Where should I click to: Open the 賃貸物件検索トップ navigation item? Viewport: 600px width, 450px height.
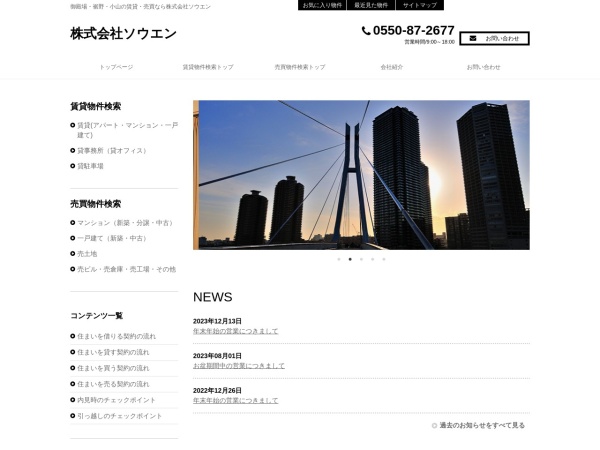pos(208,67)
